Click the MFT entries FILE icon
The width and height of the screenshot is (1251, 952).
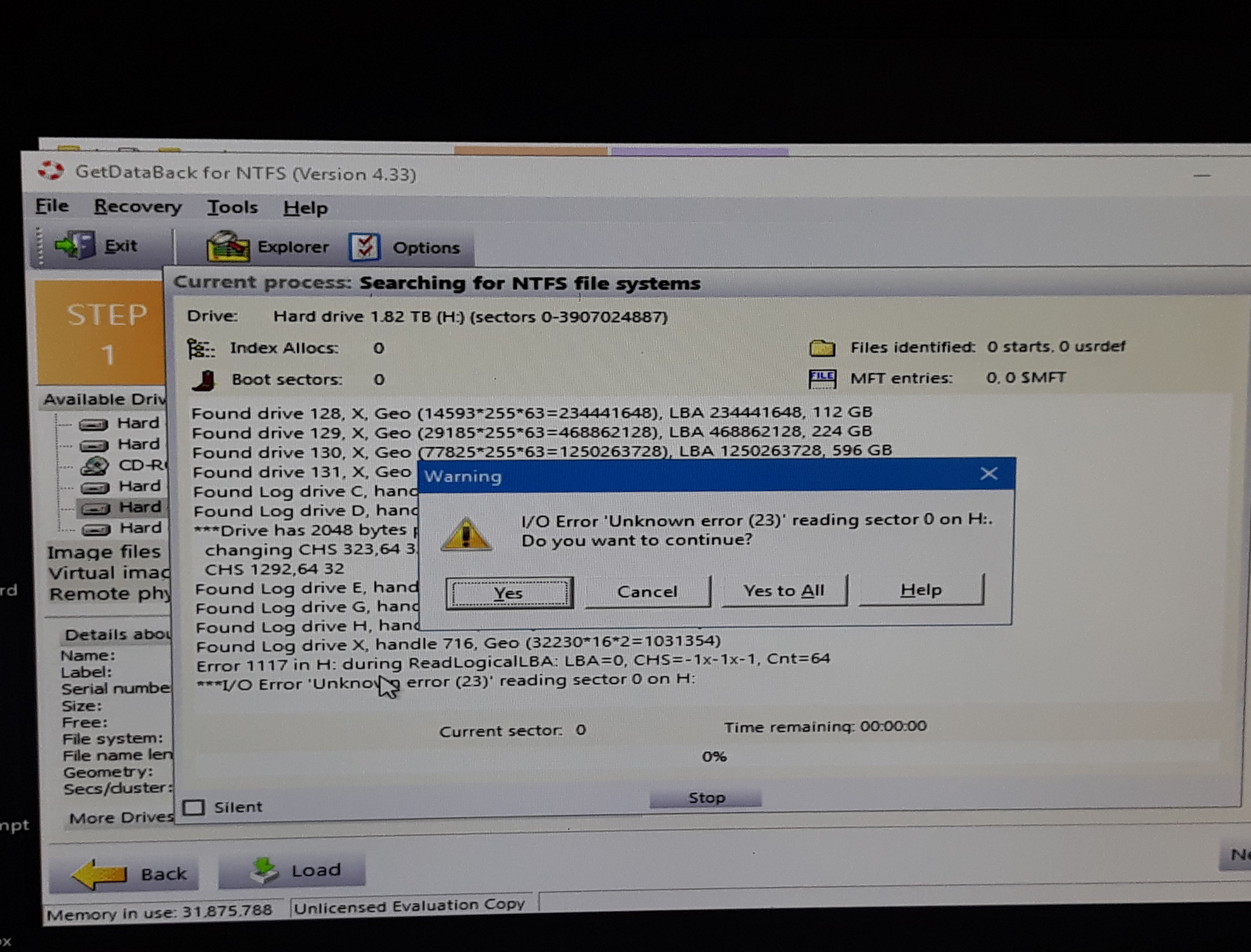click(822, 379)
